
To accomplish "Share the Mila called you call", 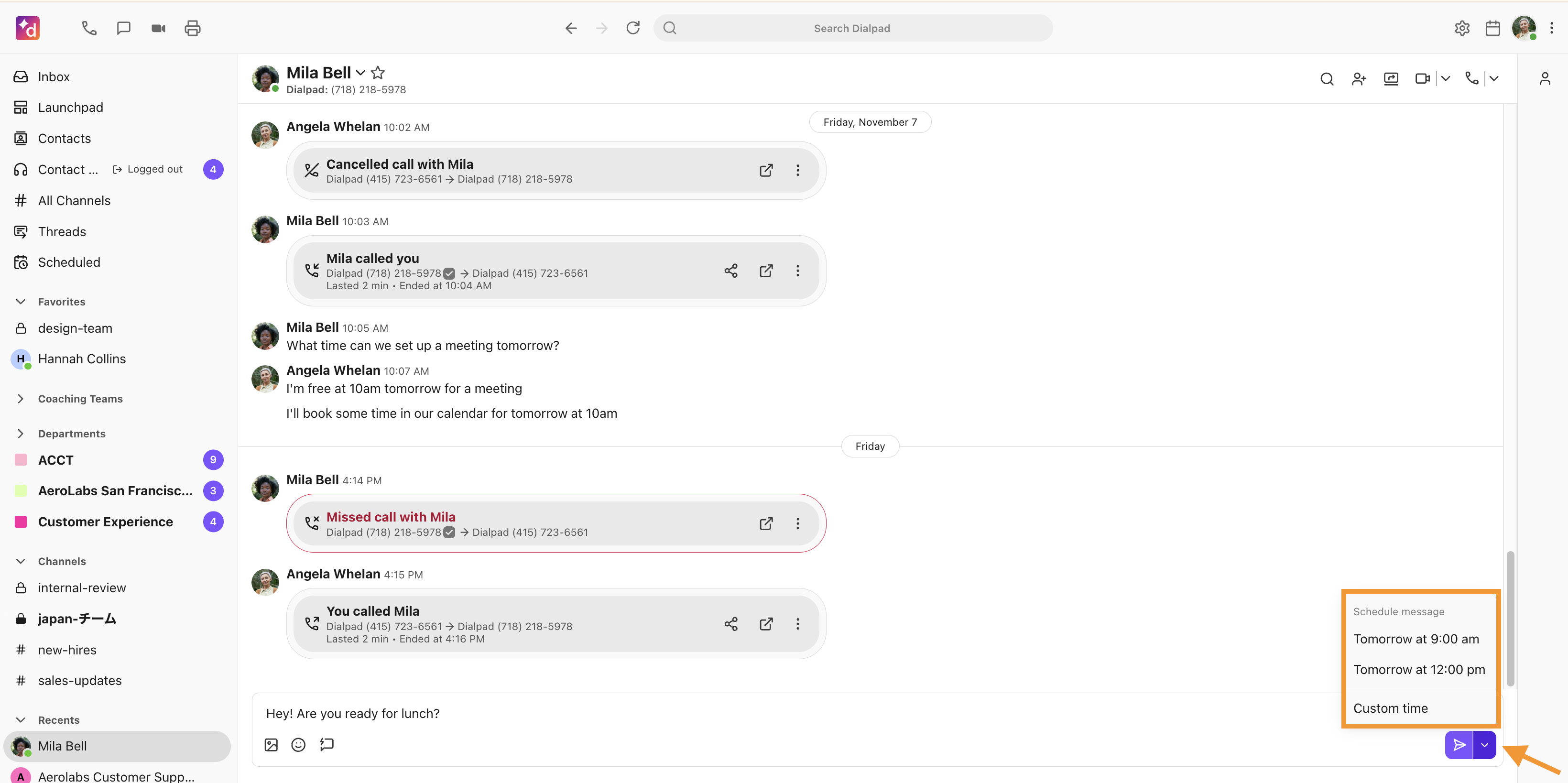I will [x=731, y=271].
